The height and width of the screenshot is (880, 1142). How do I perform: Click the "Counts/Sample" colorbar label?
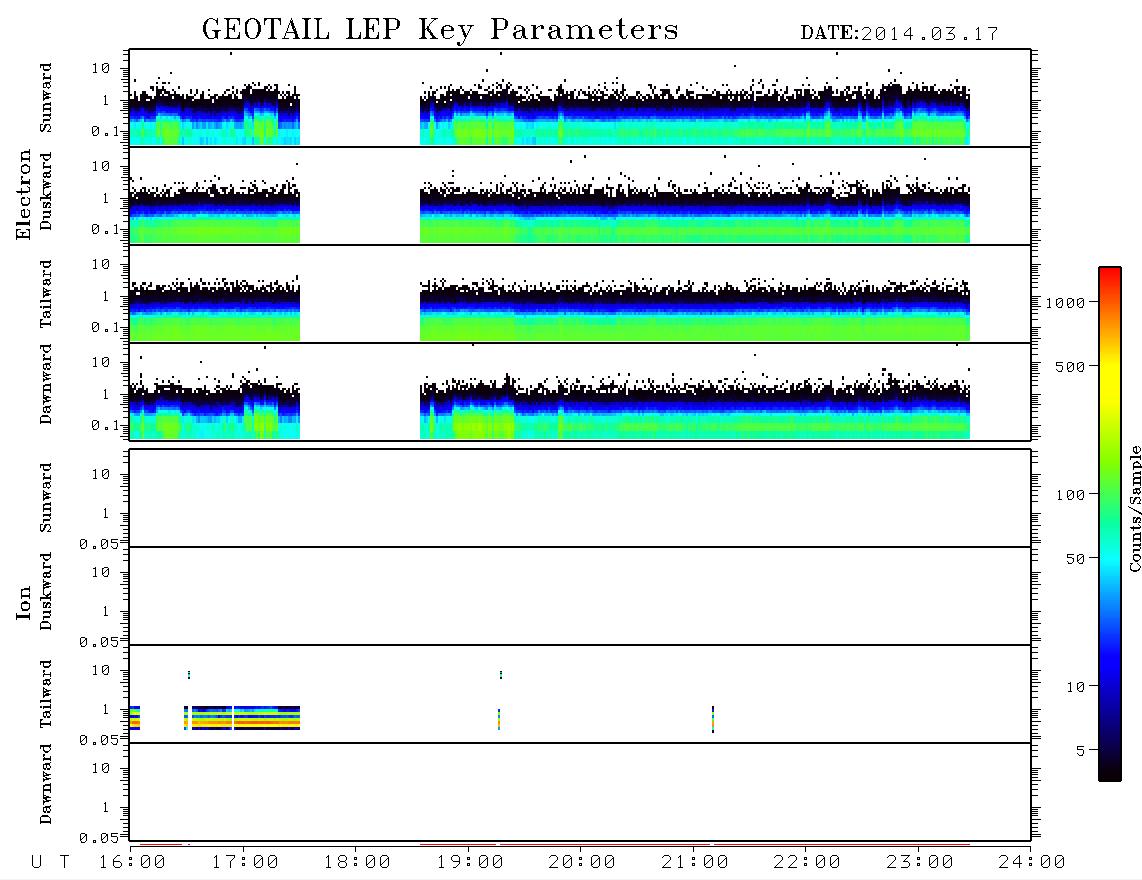click(x=1135, y=508)
